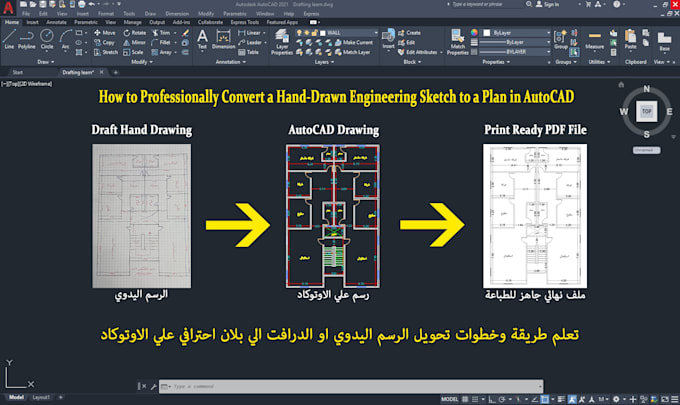The height and width of the screenshot is (405, 680).
Task: Insert a Table
Action: (x=248, y=52)
